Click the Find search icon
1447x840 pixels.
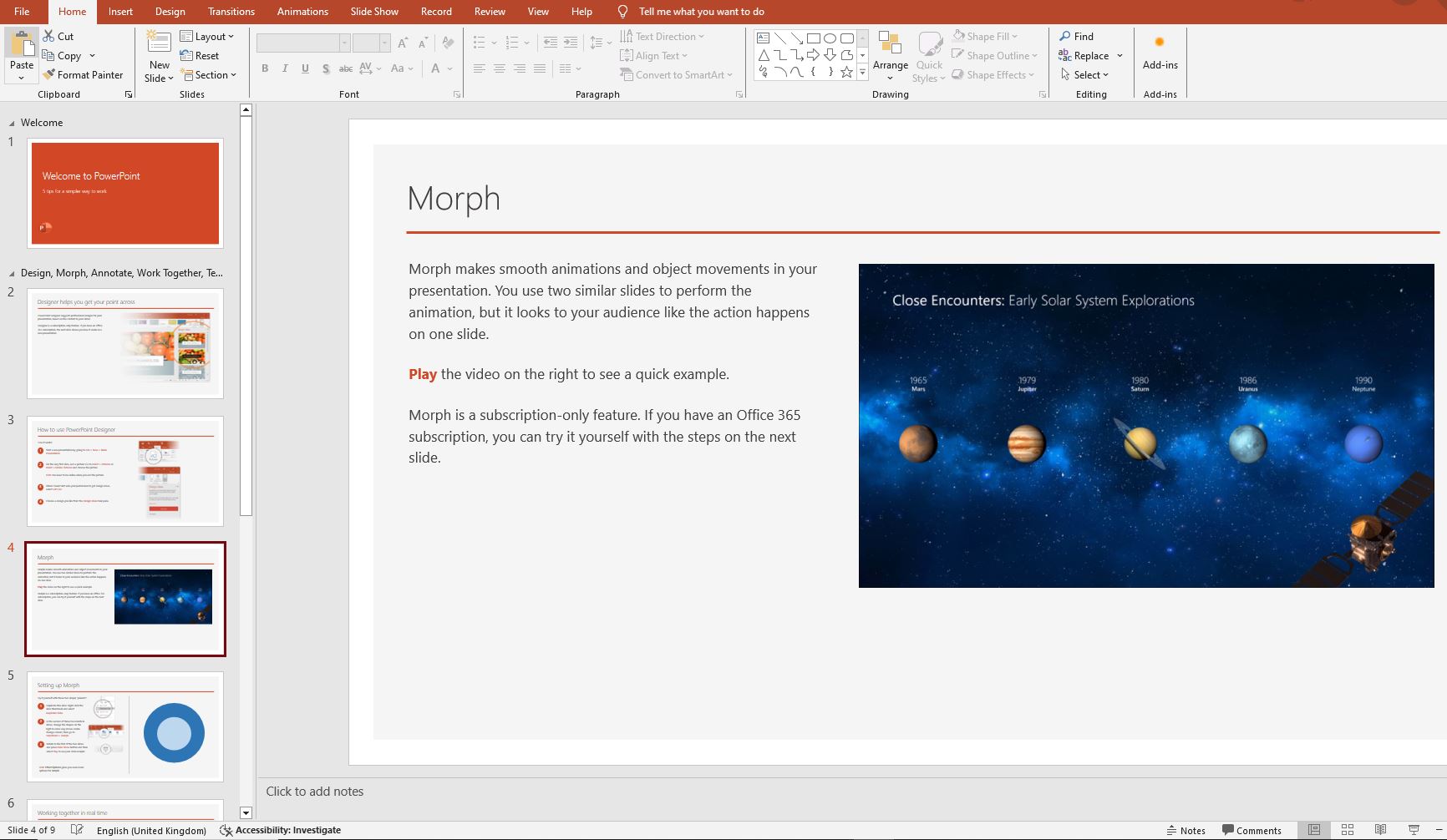pos(1065,37)
